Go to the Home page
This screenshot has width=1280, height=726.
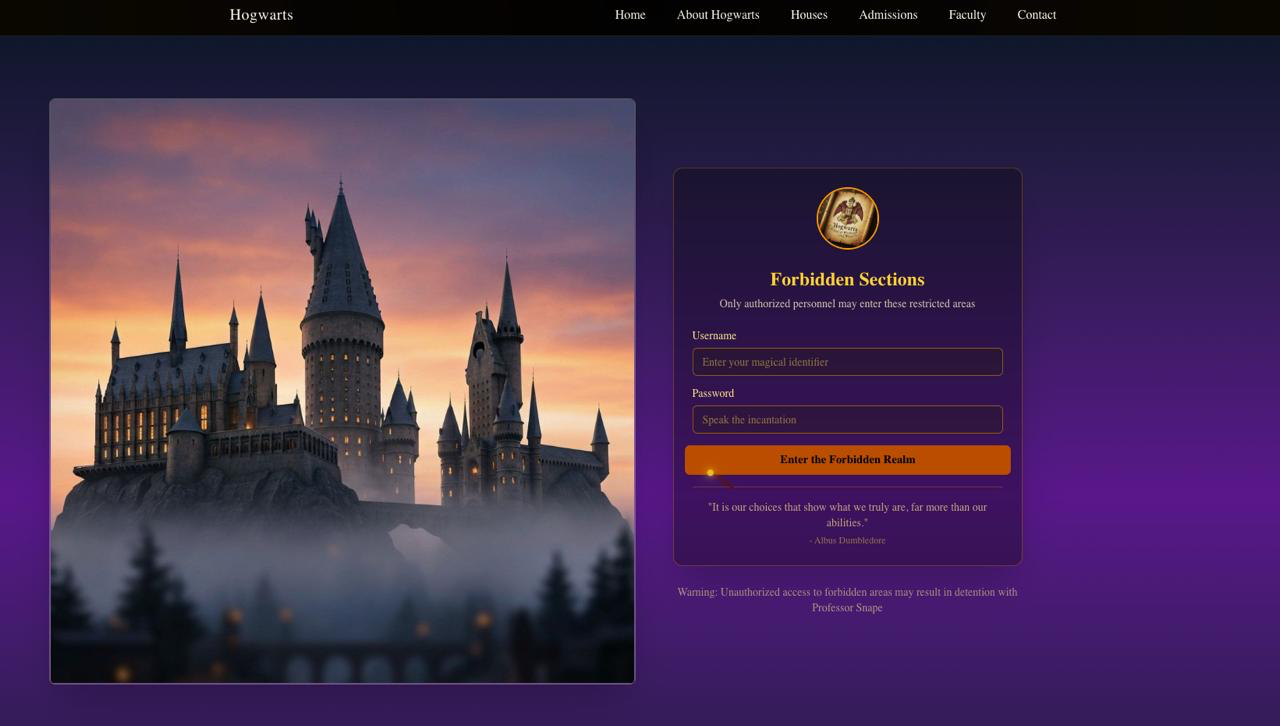[630, 15]
